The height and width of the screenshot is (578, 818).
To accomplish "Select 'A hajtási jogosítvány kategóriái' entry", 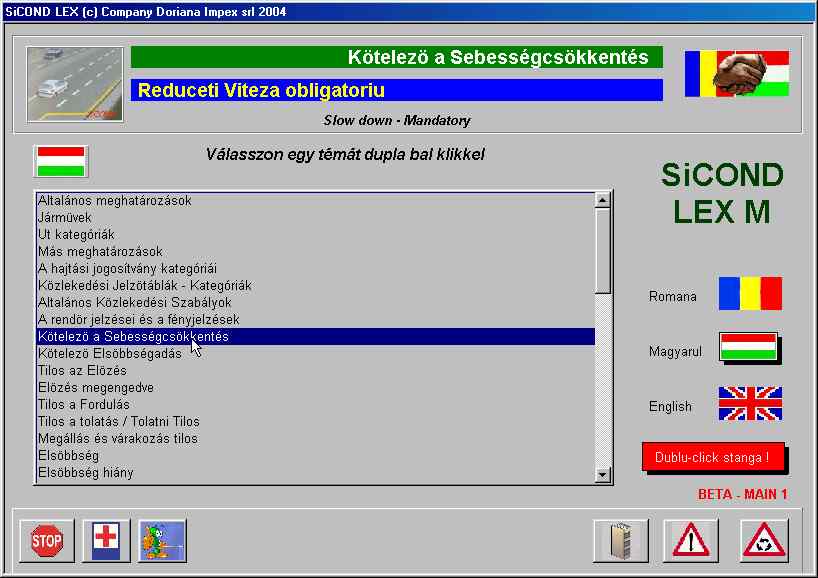I will 316,269.
